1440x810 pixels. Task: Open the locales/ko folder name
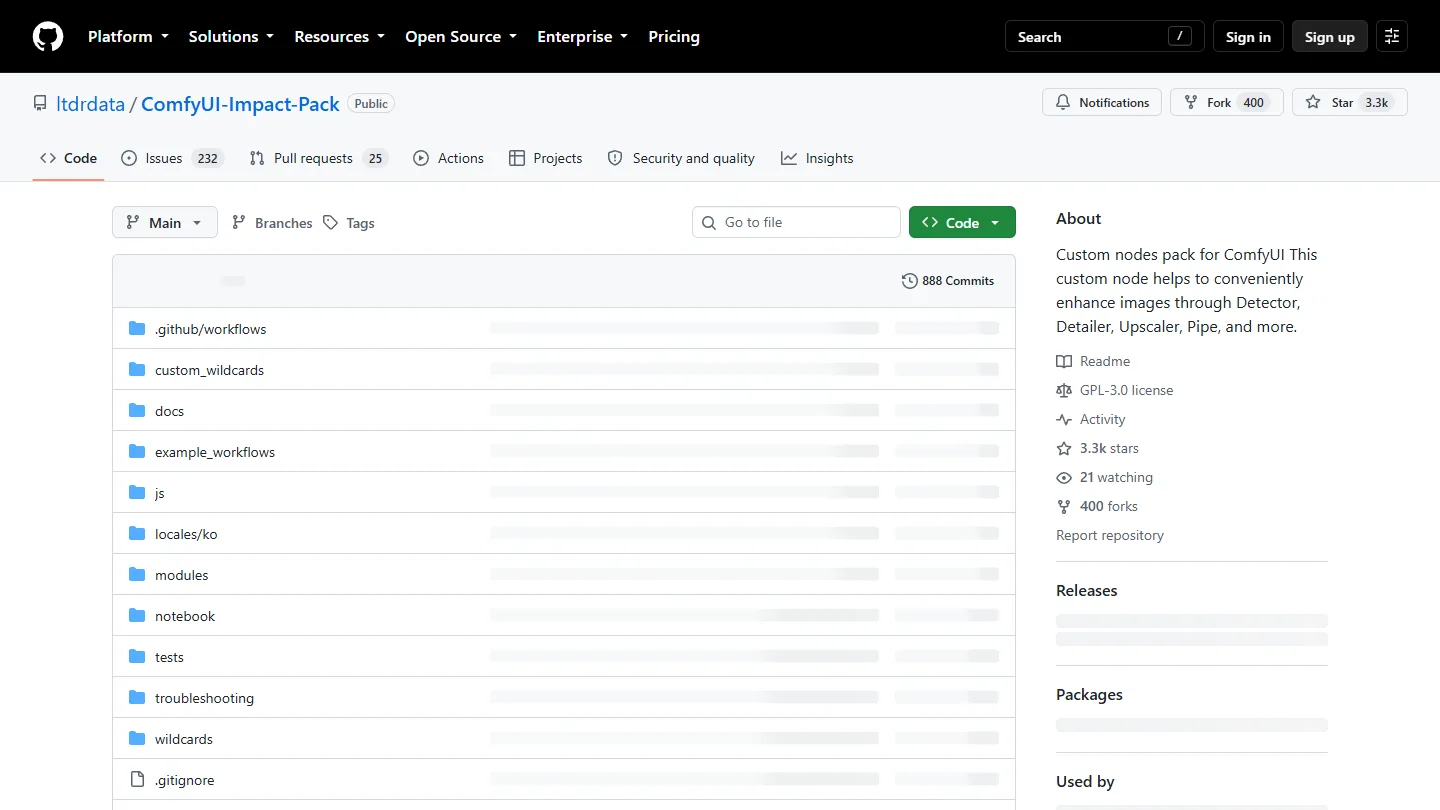pos(186,534)
